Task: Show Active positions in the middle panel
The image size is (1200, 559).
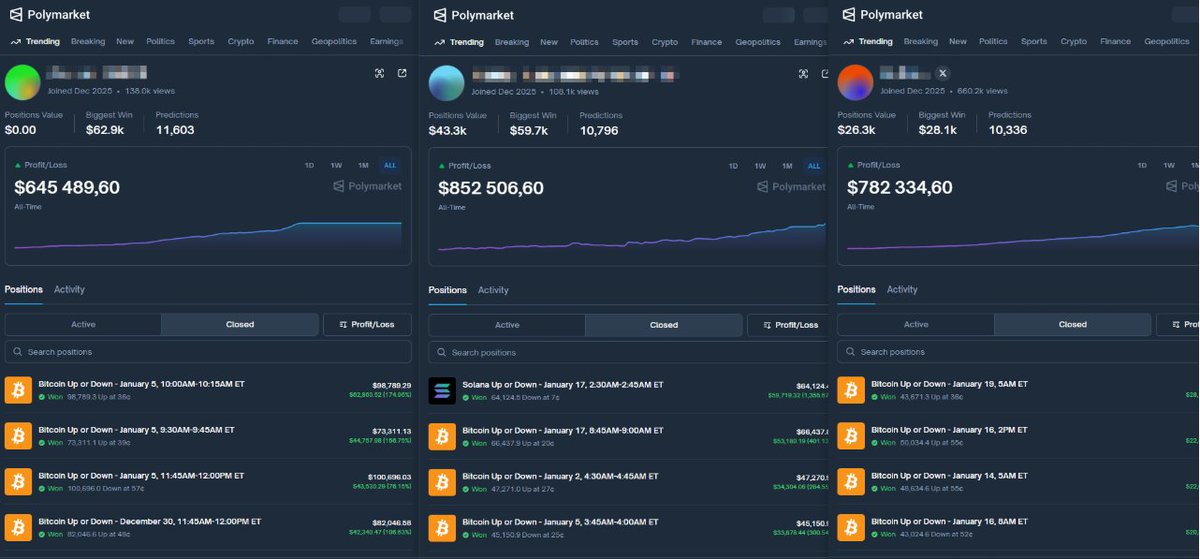Action: coord(507,325)
